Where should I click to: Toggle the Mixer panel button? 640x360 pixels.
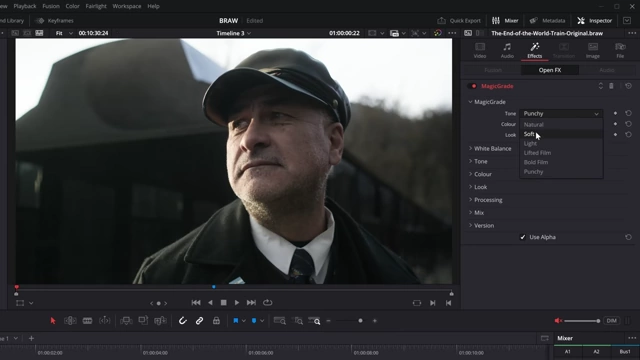(x=505, y=20)
